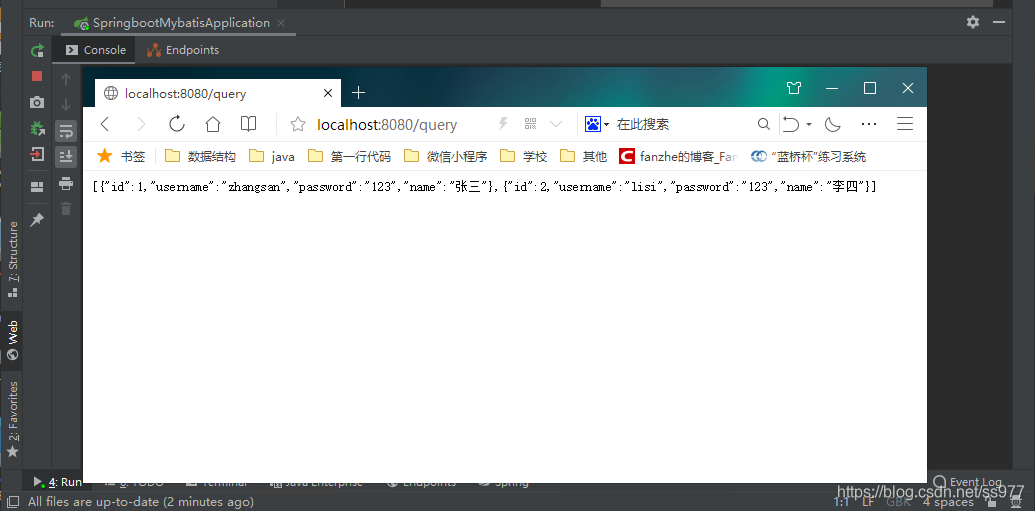
Task: Close the localhost:8080/query browser tab
Action: coord(327,93)
